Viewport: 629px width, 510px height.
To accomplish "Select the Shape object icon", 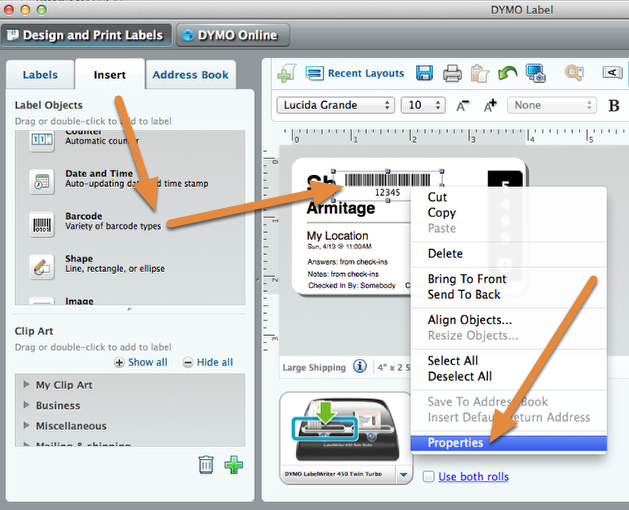I will pyautogui.click(x=42, y=267).
